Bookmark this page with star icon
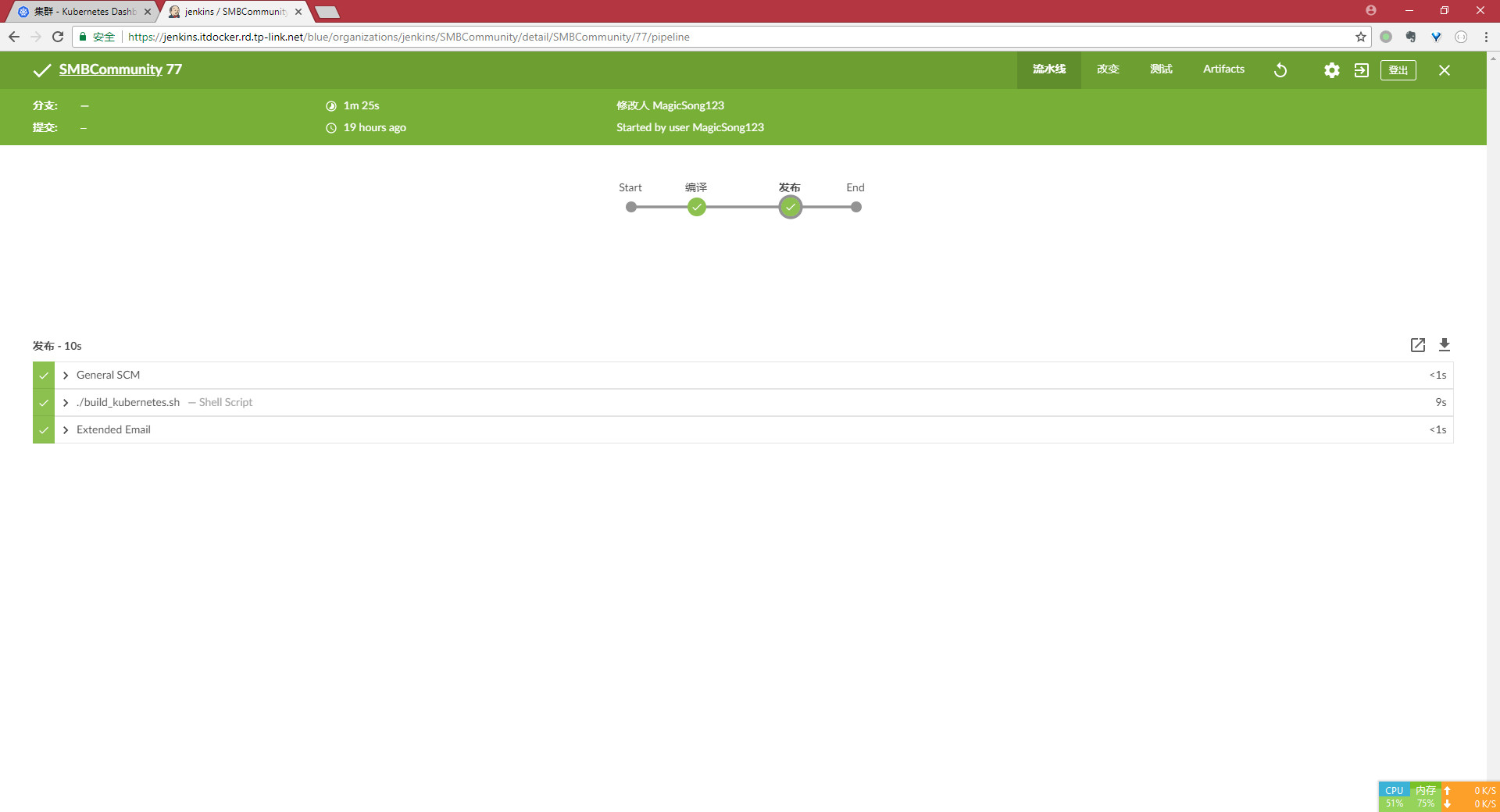The width and height of the screenshot is (1500, 812). 1360,37
